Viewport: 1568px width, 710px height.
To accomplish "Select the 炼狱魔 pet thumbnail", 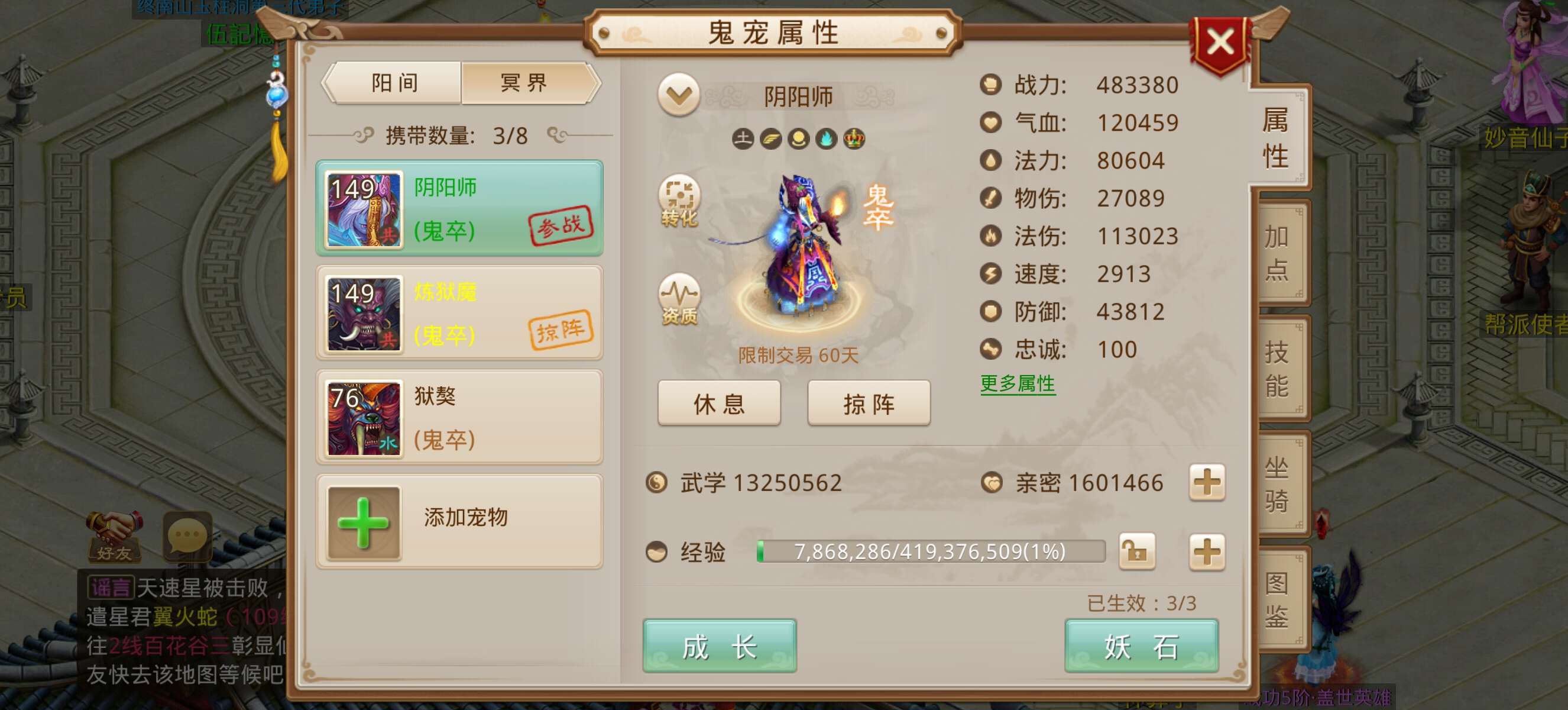I will pos(364,314).
